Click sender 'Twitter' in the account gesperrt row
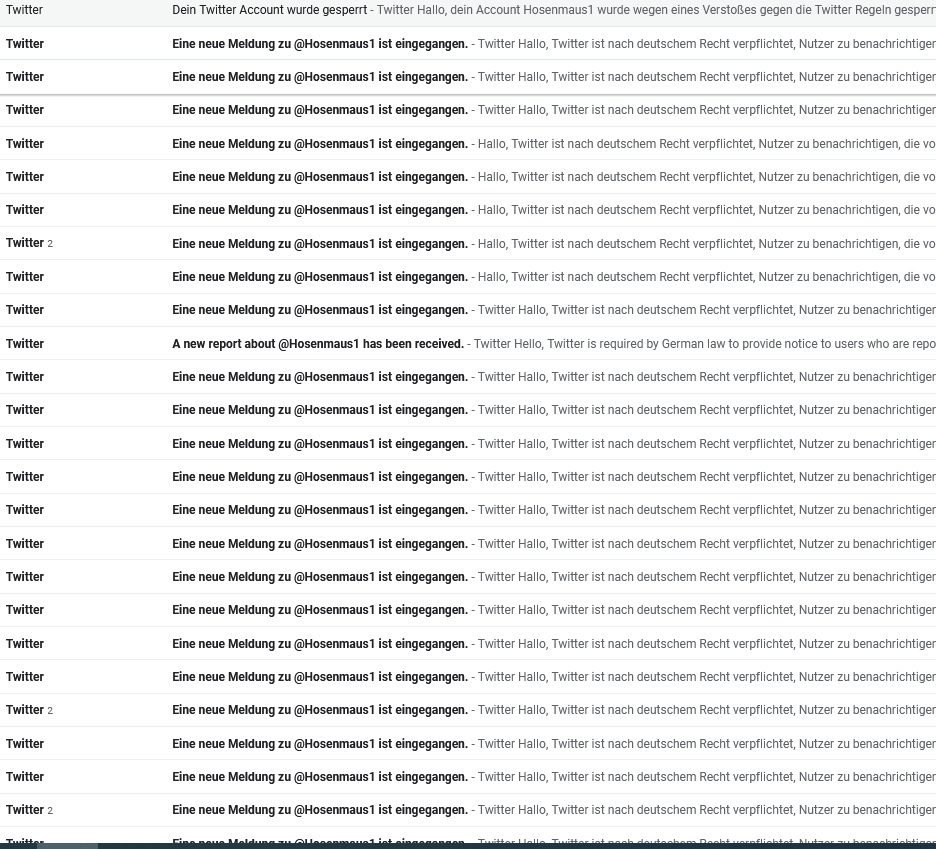936x849 pixels. coord(24,10)
